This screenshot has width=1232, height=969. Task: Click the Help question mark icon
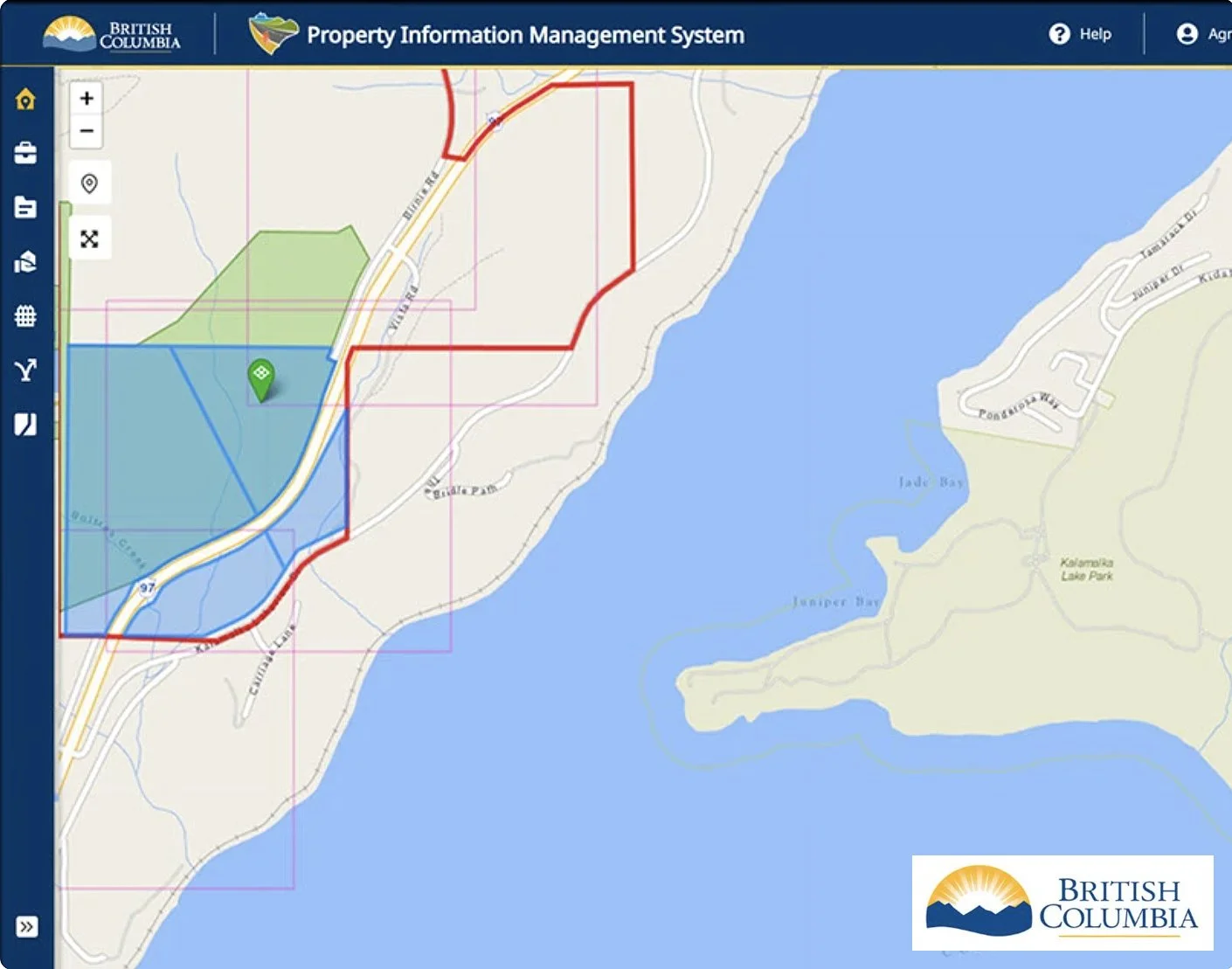1059,34
